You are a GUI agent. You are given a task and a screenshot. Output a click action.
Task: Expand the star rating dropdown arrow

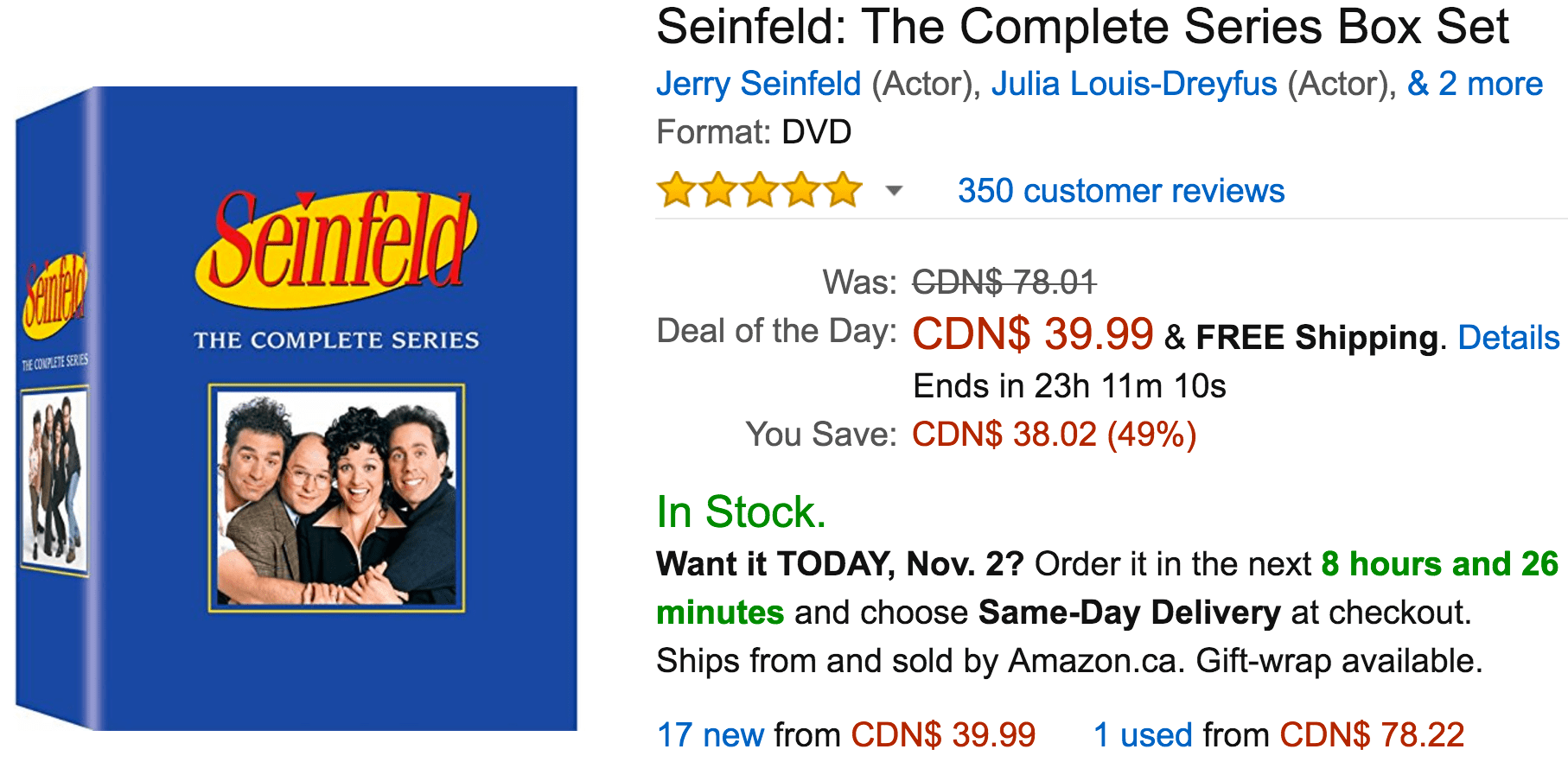(x=894, y=191)
